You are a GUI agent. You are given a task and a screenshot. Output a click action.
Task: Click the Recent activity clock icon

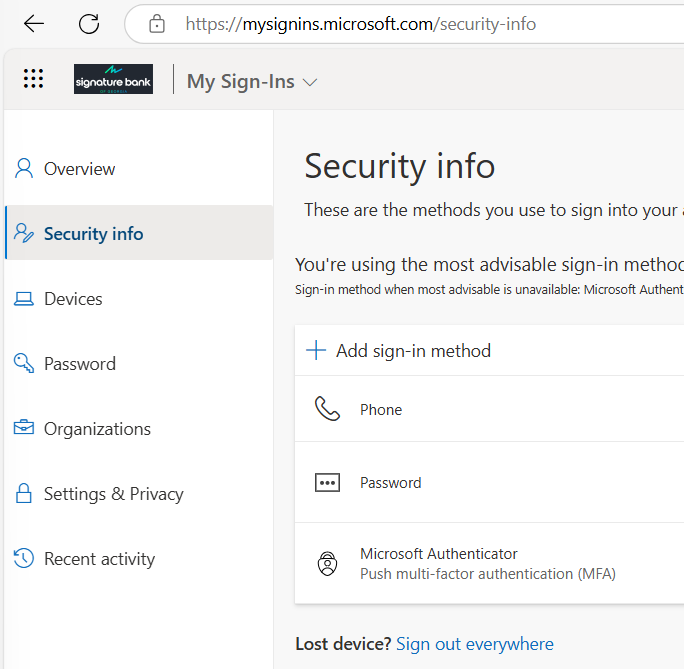pos(24,558)
